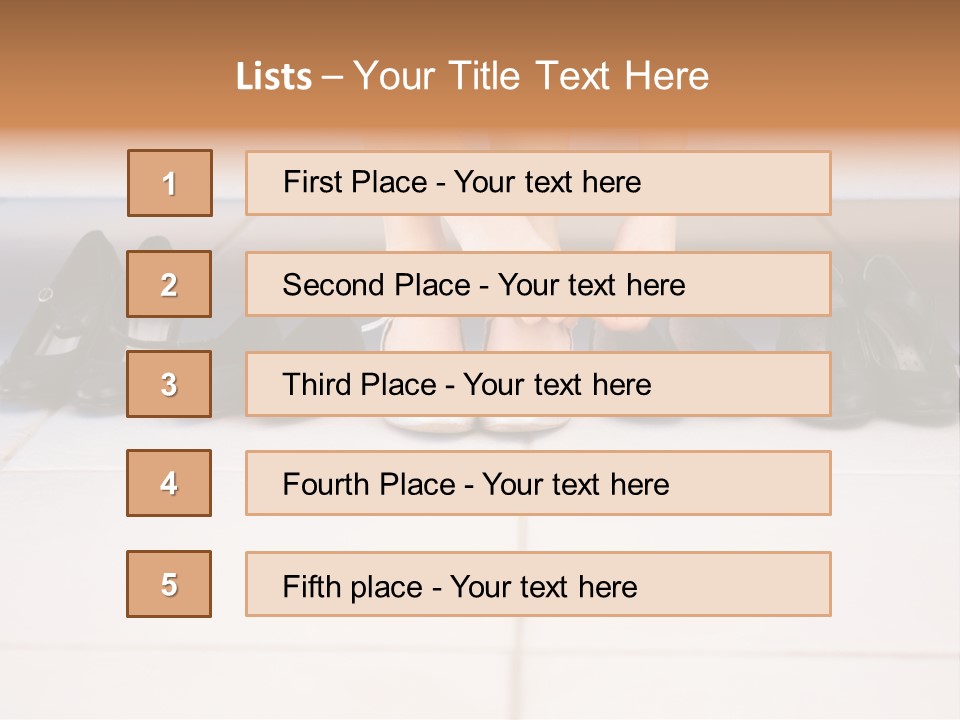This screenshot has height=720, width=960.
Task: Click the Third Place text box
Action: [538, 384]
